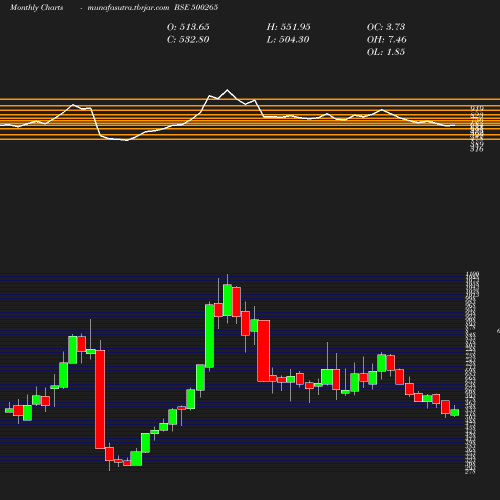The width and height of the screenshot is (500, 500).
Task: Click the "OH: 7.46" reading
Action: [x=387, y=39]
